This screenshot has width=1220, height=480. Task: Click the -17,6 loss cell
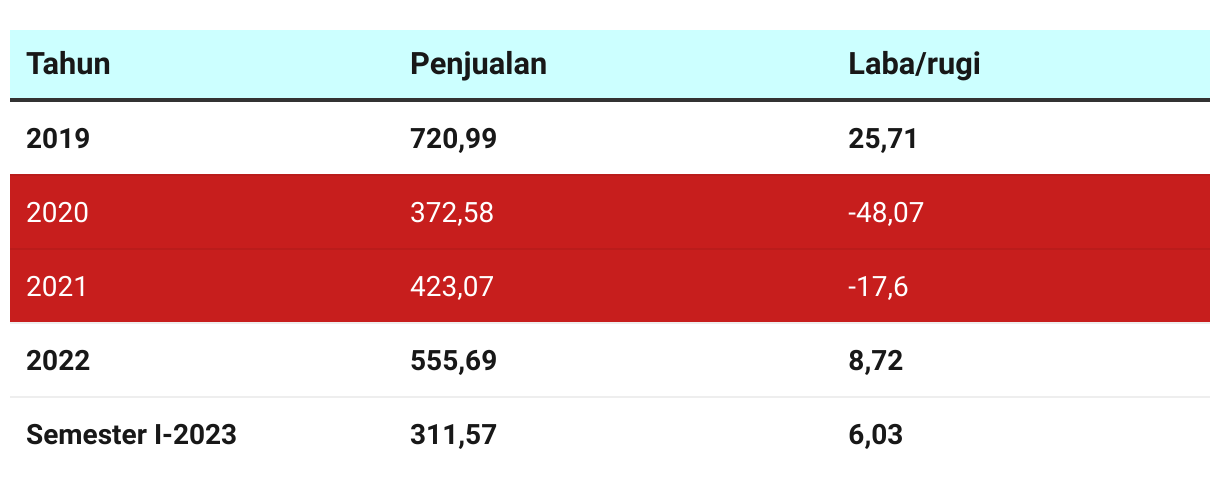pos(878,287)
